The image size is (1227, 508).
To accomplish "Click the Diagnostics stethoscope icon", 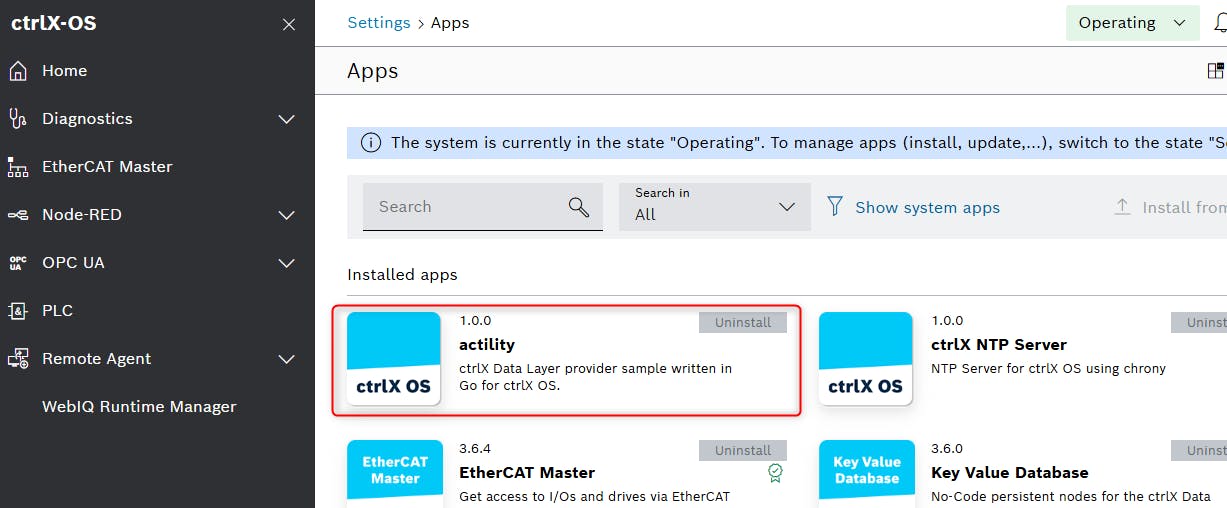I will click(18, 119).
